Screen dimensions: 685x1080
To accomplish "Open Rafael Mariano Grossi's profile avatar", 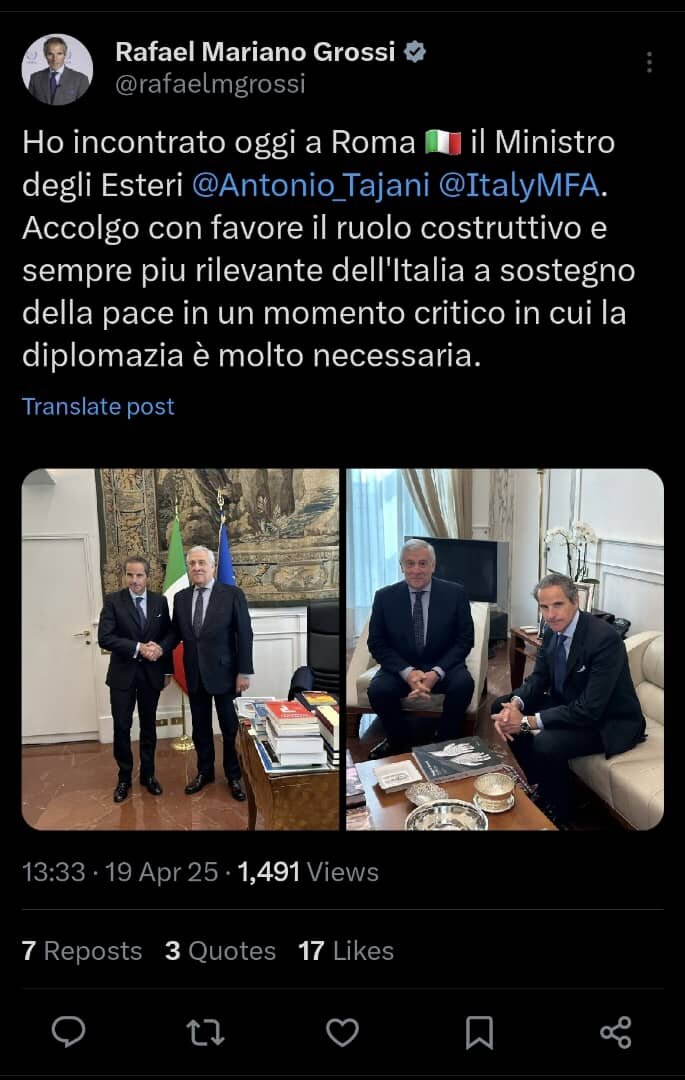I will 57,70.
